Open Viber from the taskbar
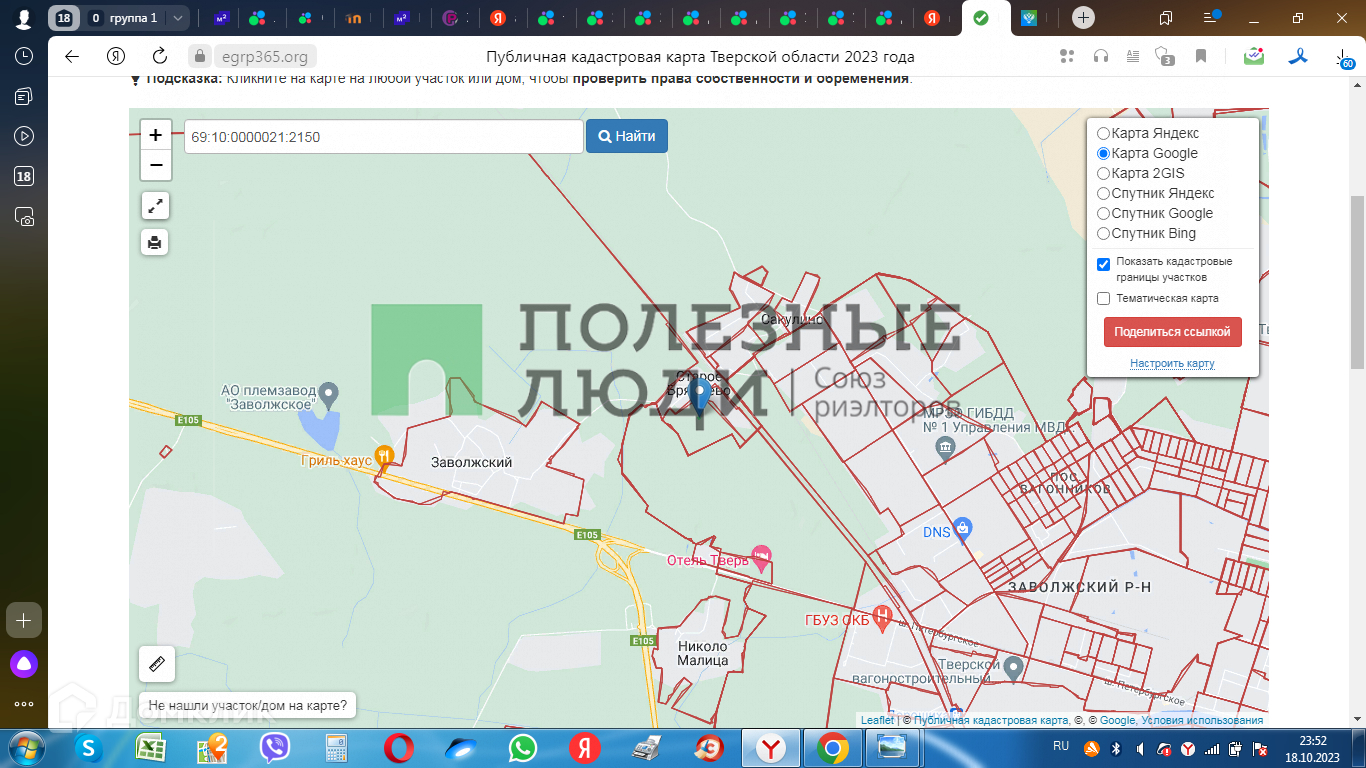 (274, 748)
